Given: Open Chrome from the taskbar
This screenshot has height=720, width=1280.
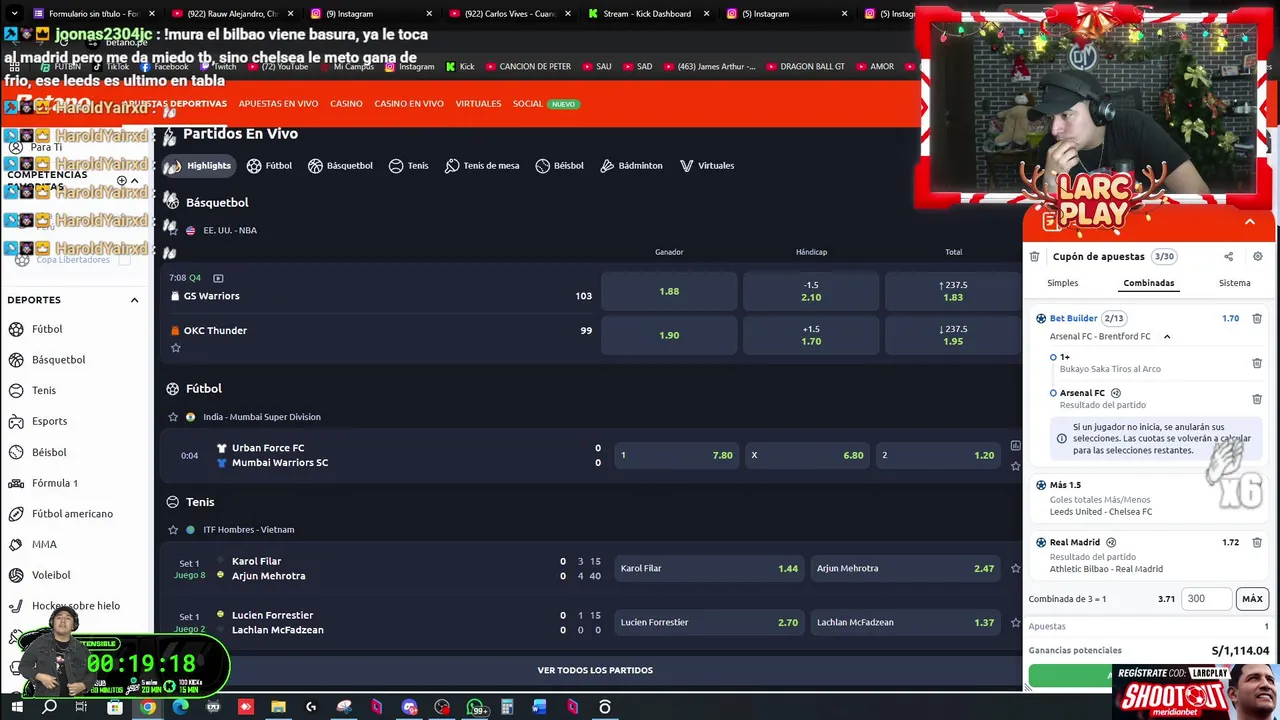Looking at the screenshot, I should point(148,707).
